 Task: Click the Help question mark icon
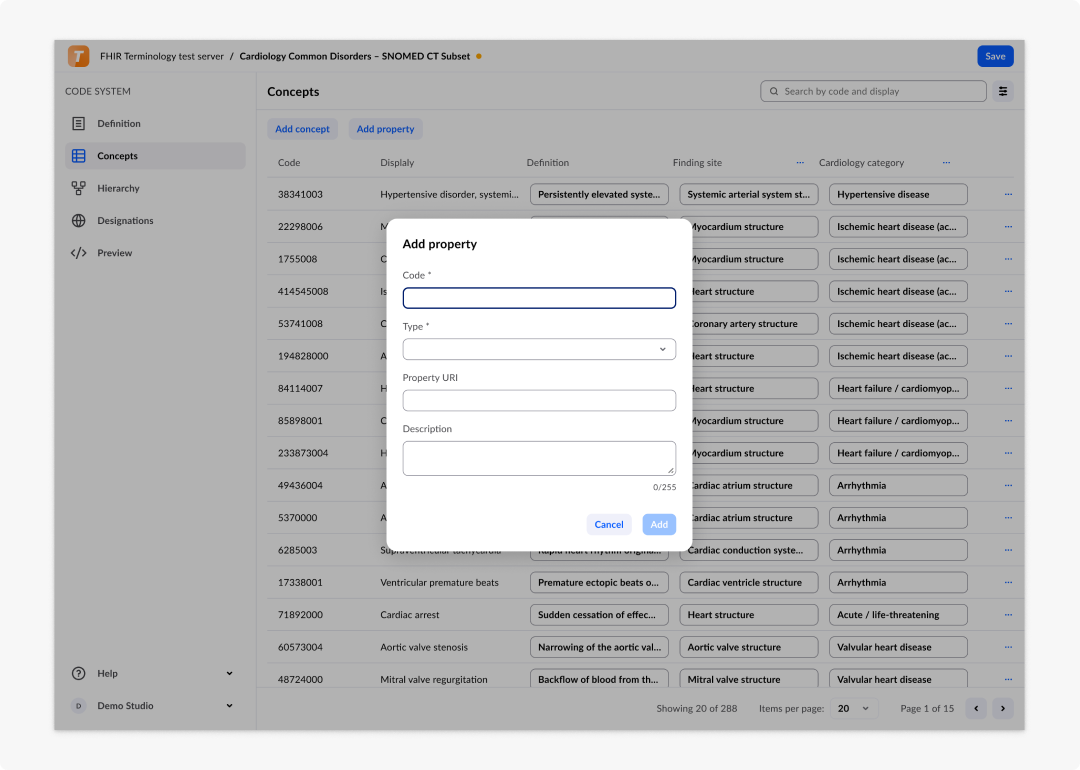pos(79,673)
